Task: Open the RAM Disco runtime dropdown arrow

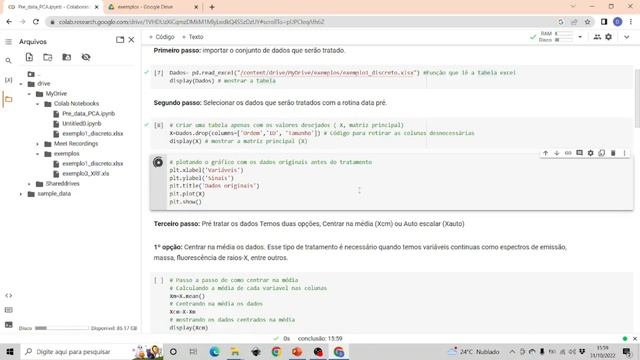Action: point(580,37)
